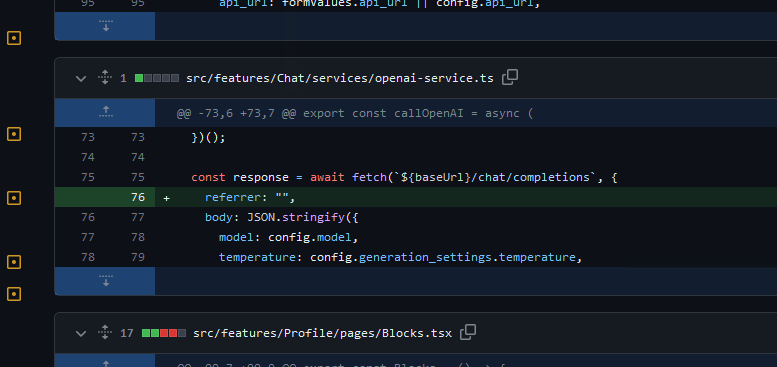Open src/features/Chat/services/openai-service.ts file link
777x367 pixels.
pyautogui.click(x=339, y=78)
